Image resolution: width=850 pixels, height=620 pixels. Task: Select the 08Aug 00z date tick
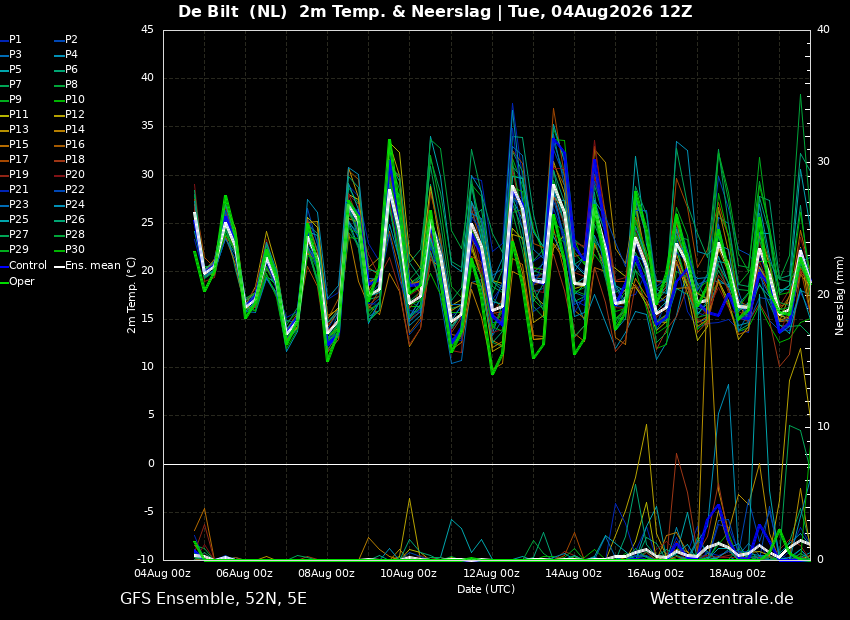click(x=326, y=573)
